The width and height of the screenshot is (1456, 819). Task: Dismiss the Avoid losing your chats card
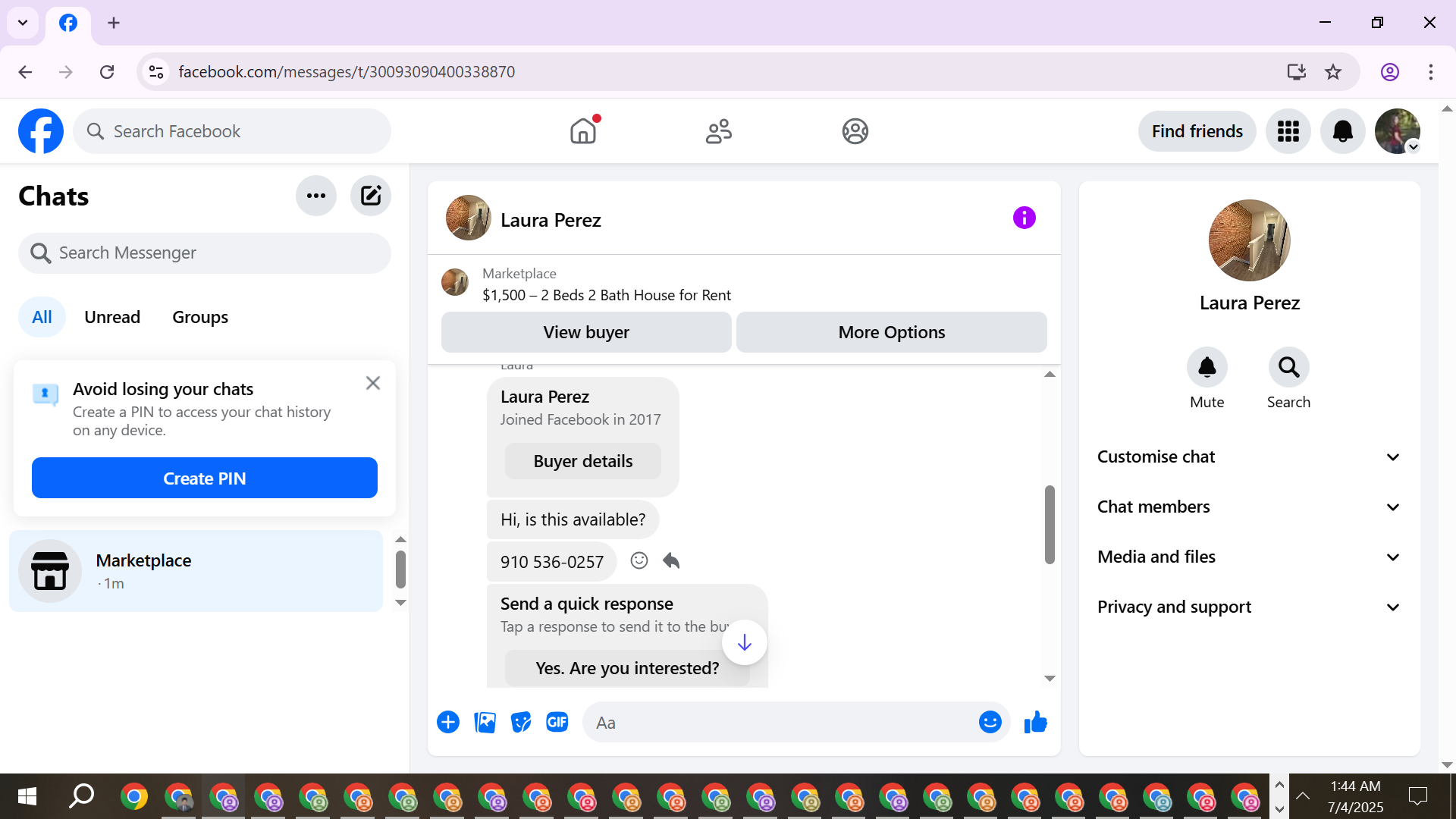372,384
